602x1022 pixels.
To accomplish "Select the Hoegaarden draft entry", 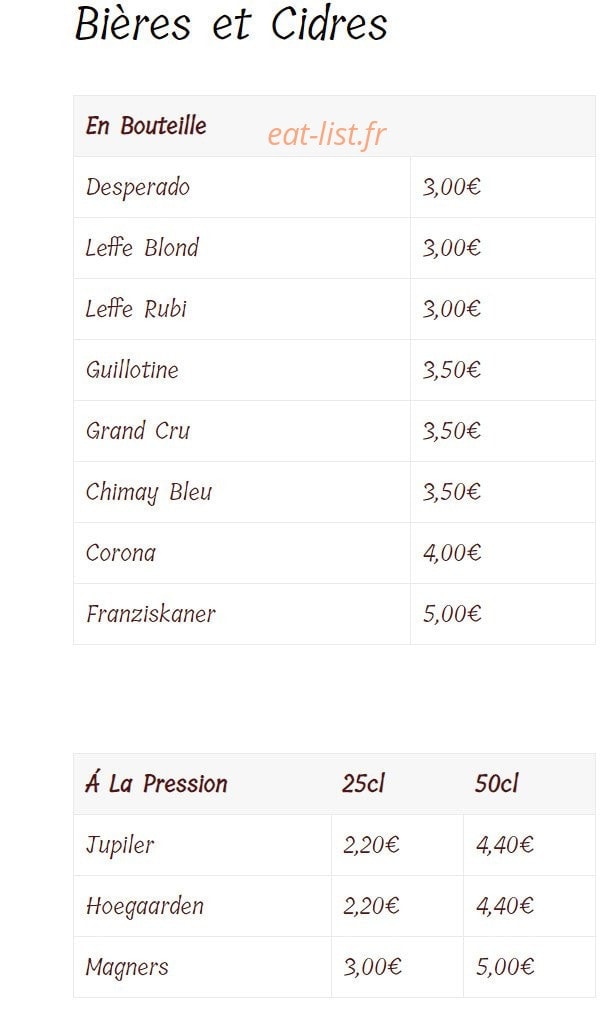I will point(145,907).
